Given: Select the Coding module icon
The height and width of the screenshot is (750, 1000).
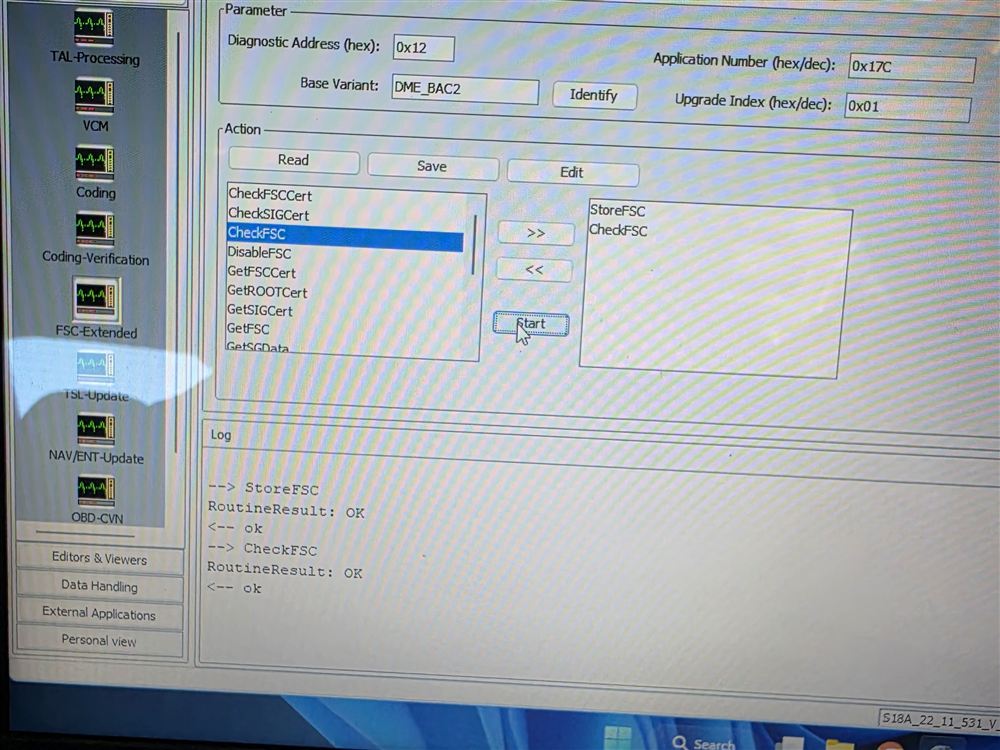Looking at the screenshot, I should pyautogui.click(x=94, y=163).
